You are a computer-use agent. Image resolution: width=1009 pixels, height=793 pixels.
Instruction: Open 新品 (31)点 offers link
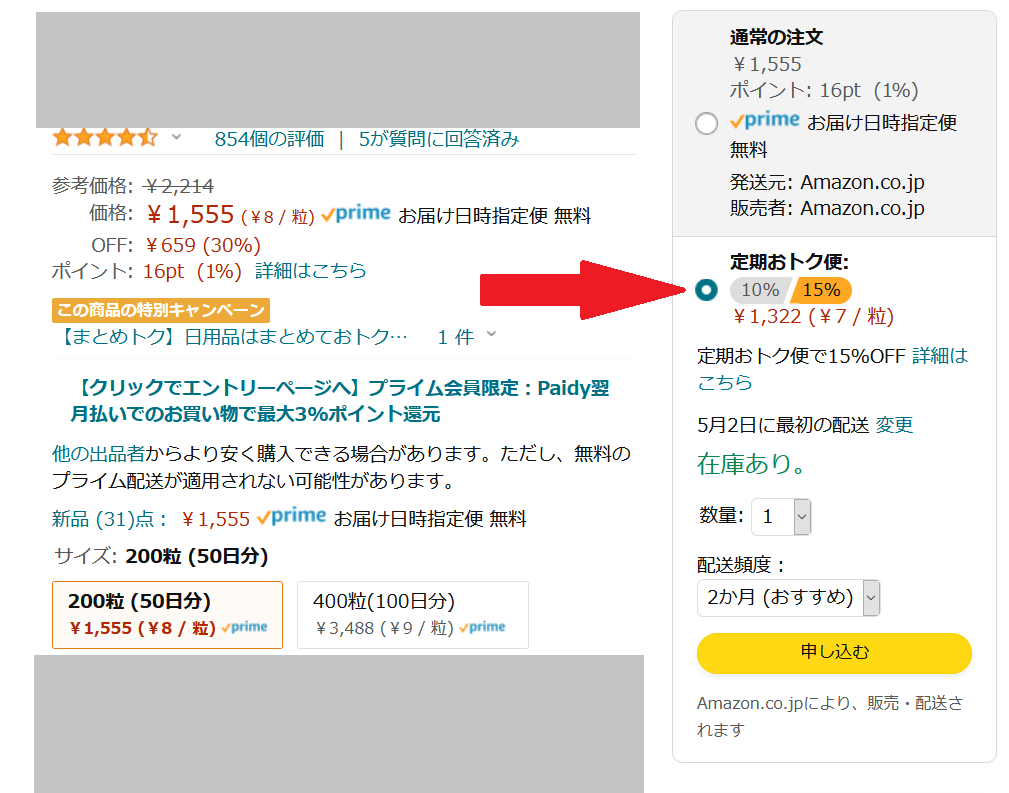pos(109,519)
